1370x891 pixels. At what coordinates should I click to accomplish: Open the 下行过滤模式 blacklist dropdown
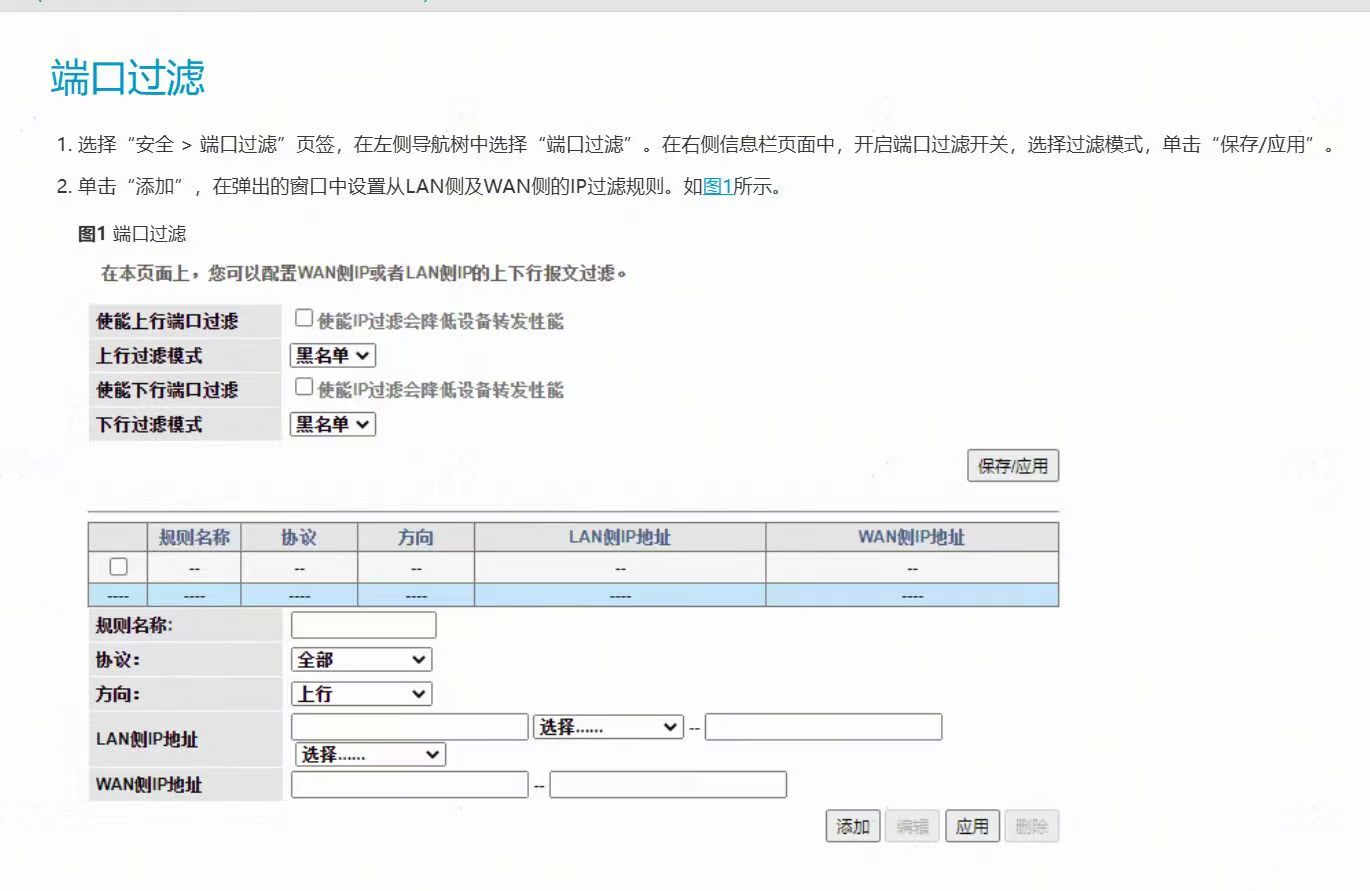(333, 424)
